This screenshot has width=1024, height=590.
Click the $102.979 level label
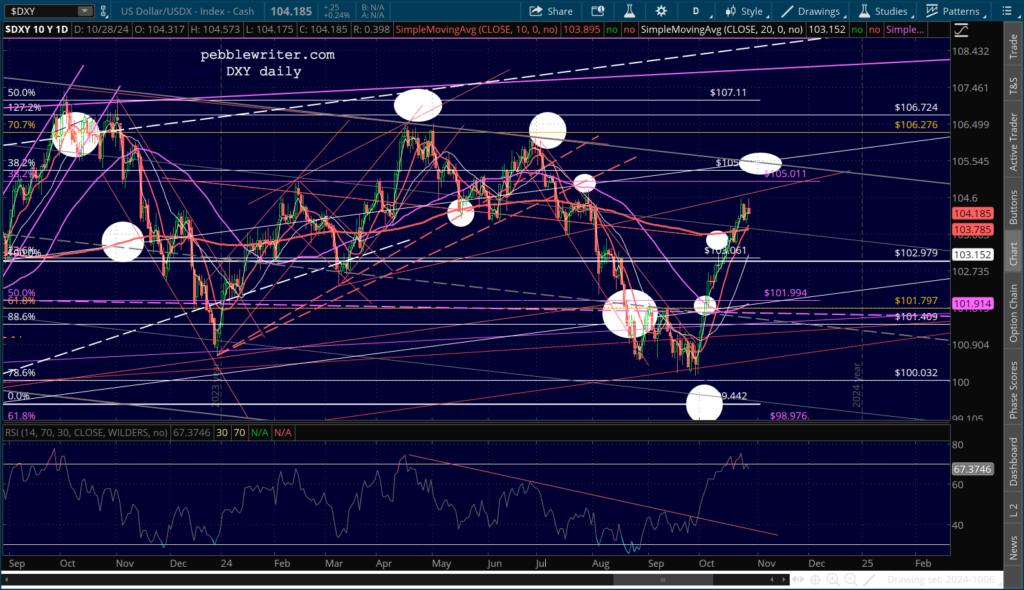tap(916, 253)
